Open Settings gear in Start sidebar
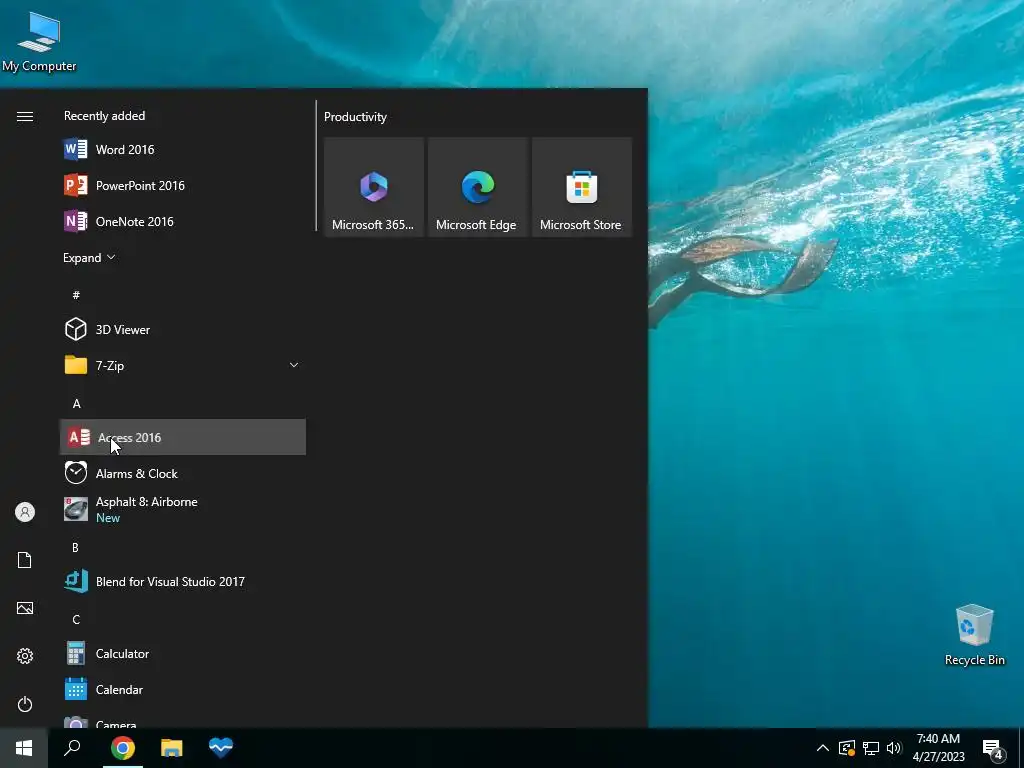The image size is (1024, 768). 25,656
